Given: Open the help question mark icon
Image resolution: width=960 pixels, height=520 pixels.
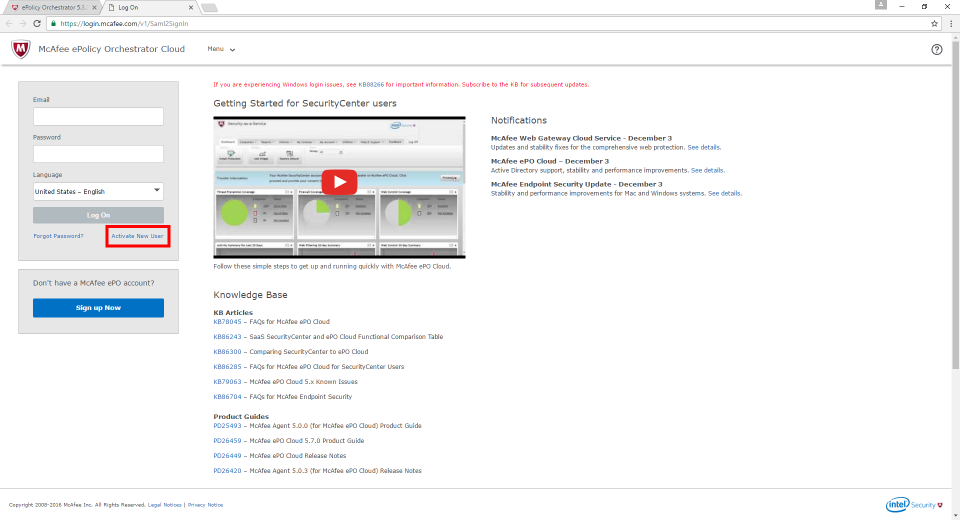Looking at the screenshot, I should [x=936, y=49].
